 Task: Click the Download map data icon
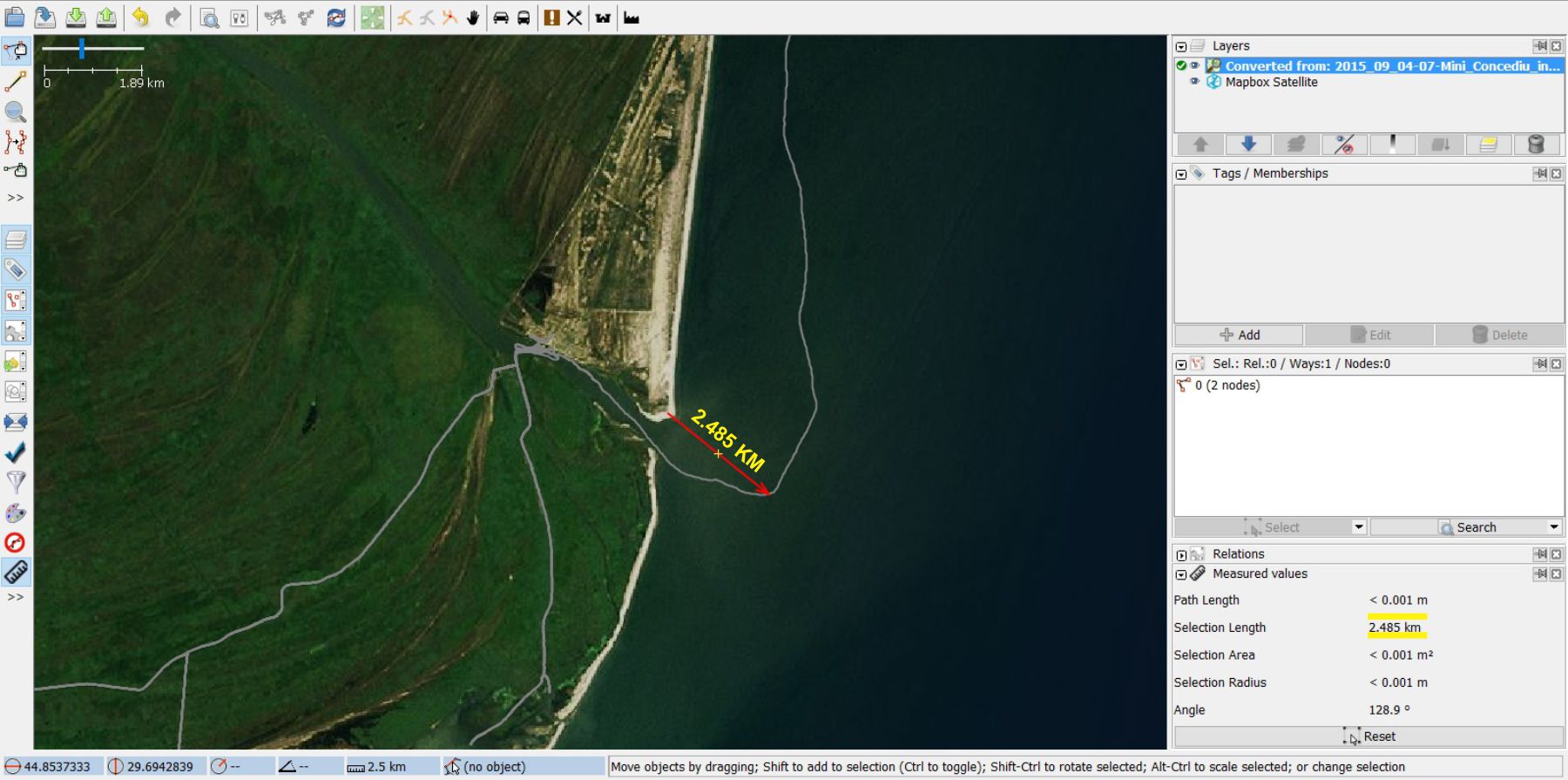point(77,17)
